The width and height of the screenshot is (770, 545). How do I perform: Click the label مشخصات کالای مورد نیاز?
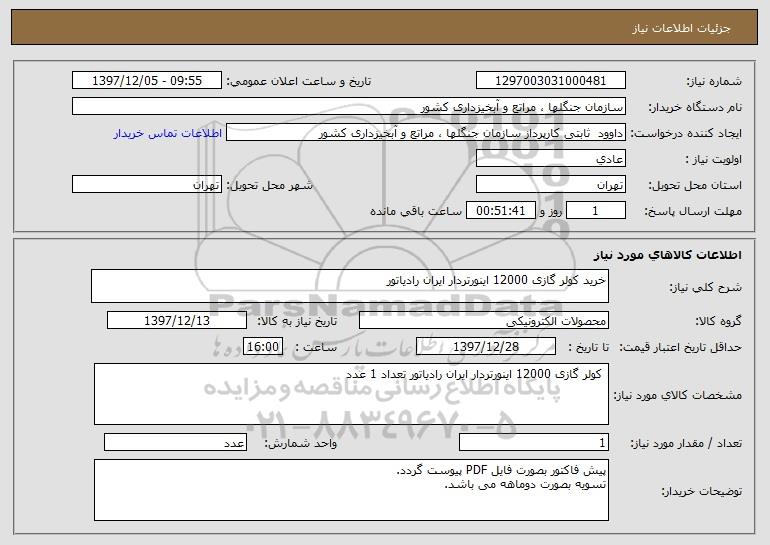[678, 395]
